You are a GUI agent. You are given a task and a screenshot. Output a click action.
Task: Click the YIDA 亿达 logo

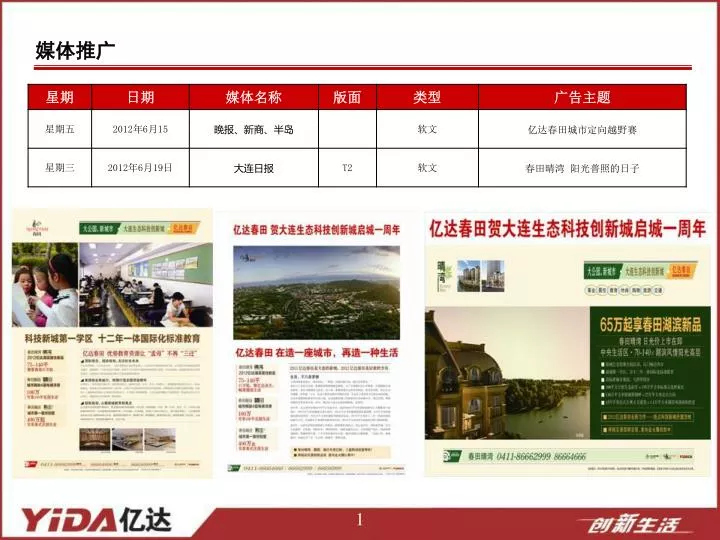(96, 521)
